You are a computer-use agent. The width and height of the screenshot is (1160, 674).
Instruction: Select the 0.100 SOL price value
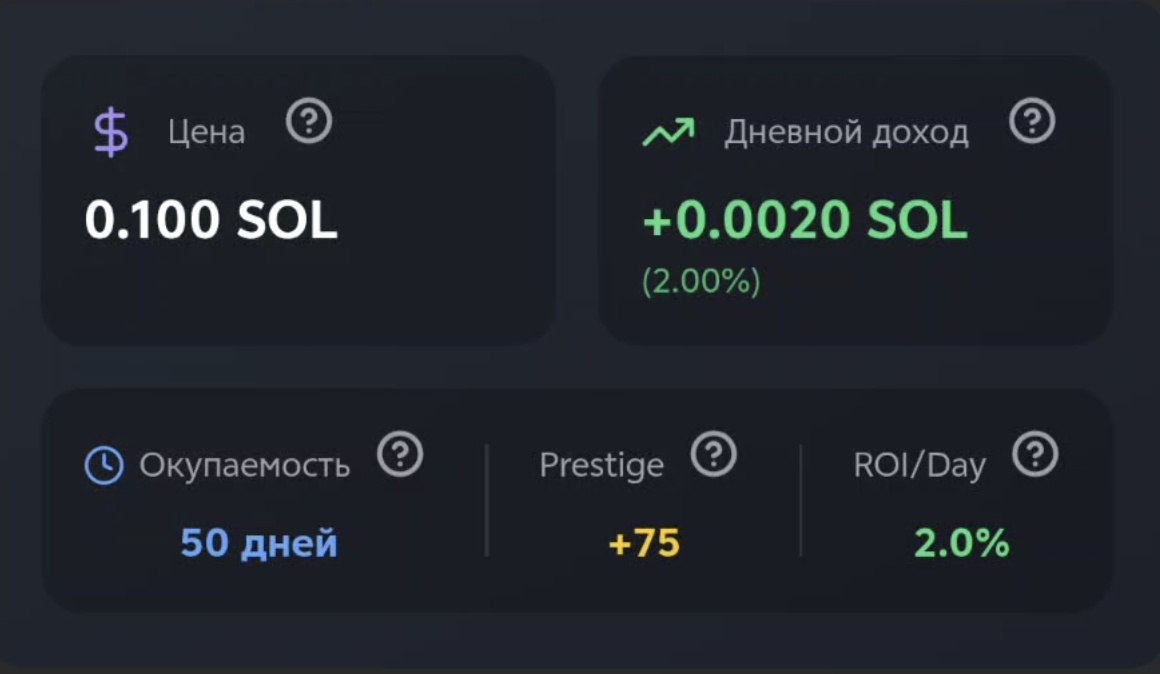[x=211, y=220]
